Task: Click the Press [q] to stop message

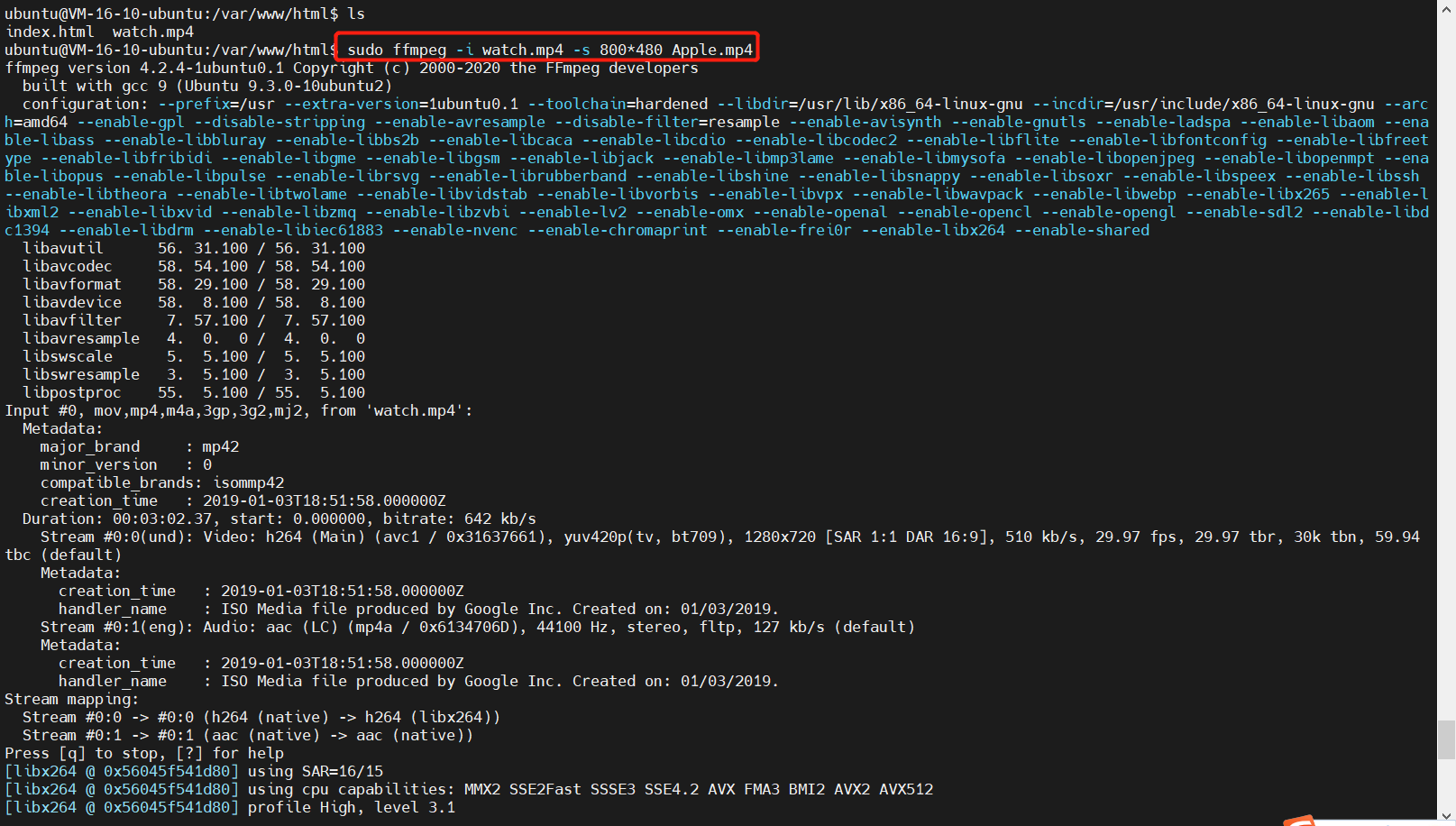Action: [144, 753]
